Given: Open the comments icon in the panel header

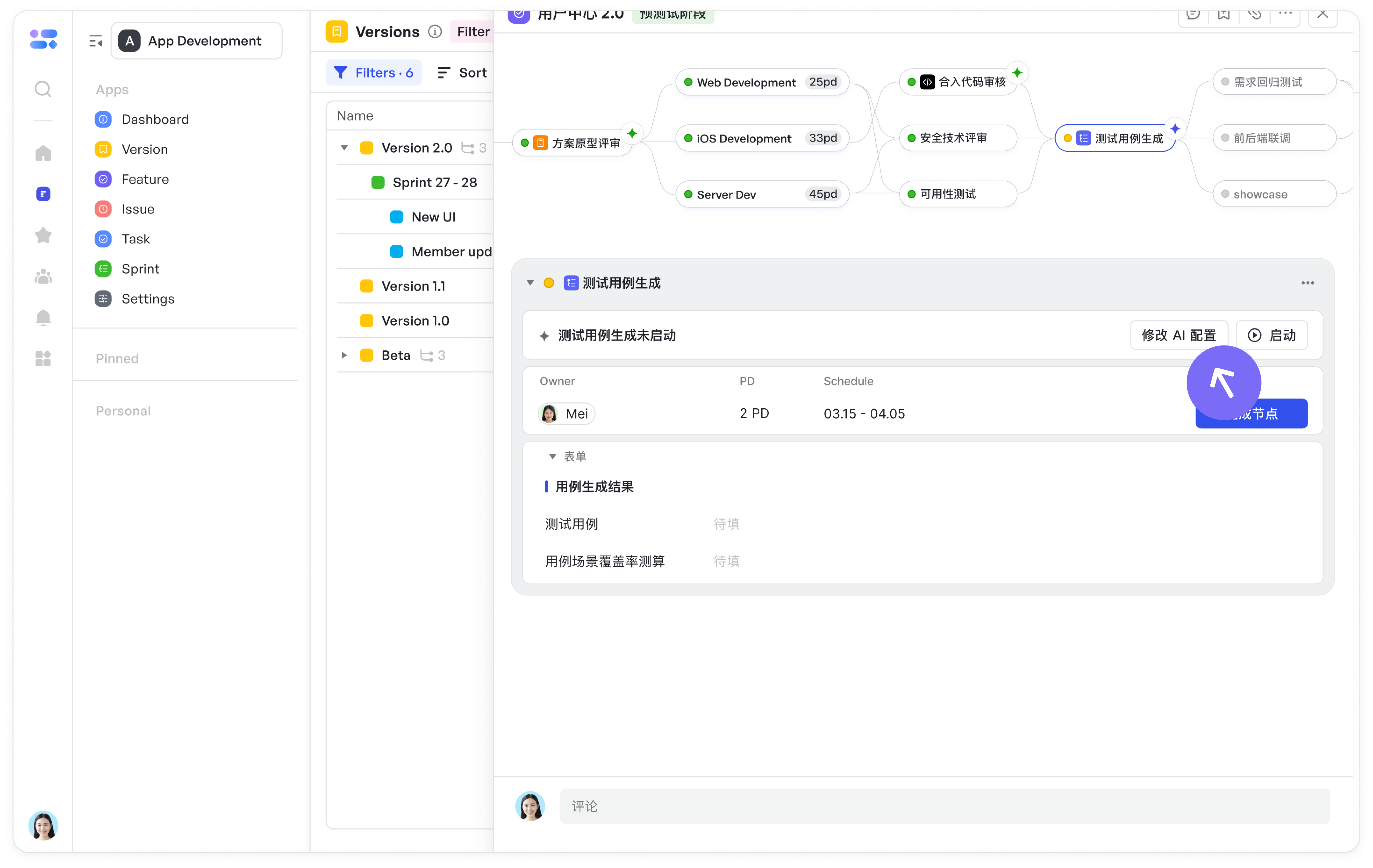Looking at the screenshot, I should click(x=1193, y=14).
